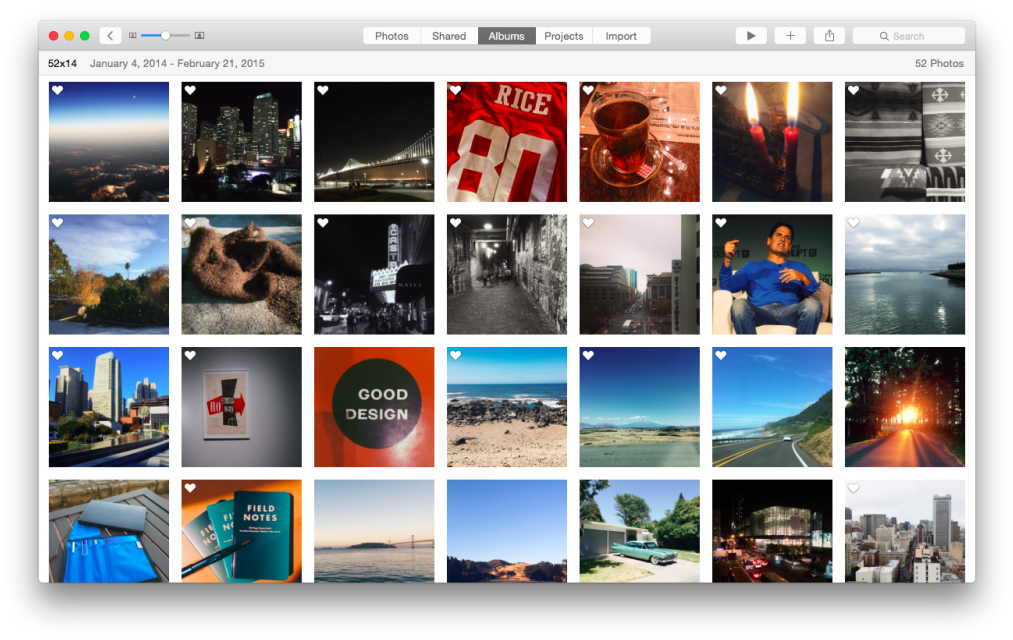Click the magnifier icon in the Search field
Viewport: 1013px width, 640px height.
(x=883, y=35)
